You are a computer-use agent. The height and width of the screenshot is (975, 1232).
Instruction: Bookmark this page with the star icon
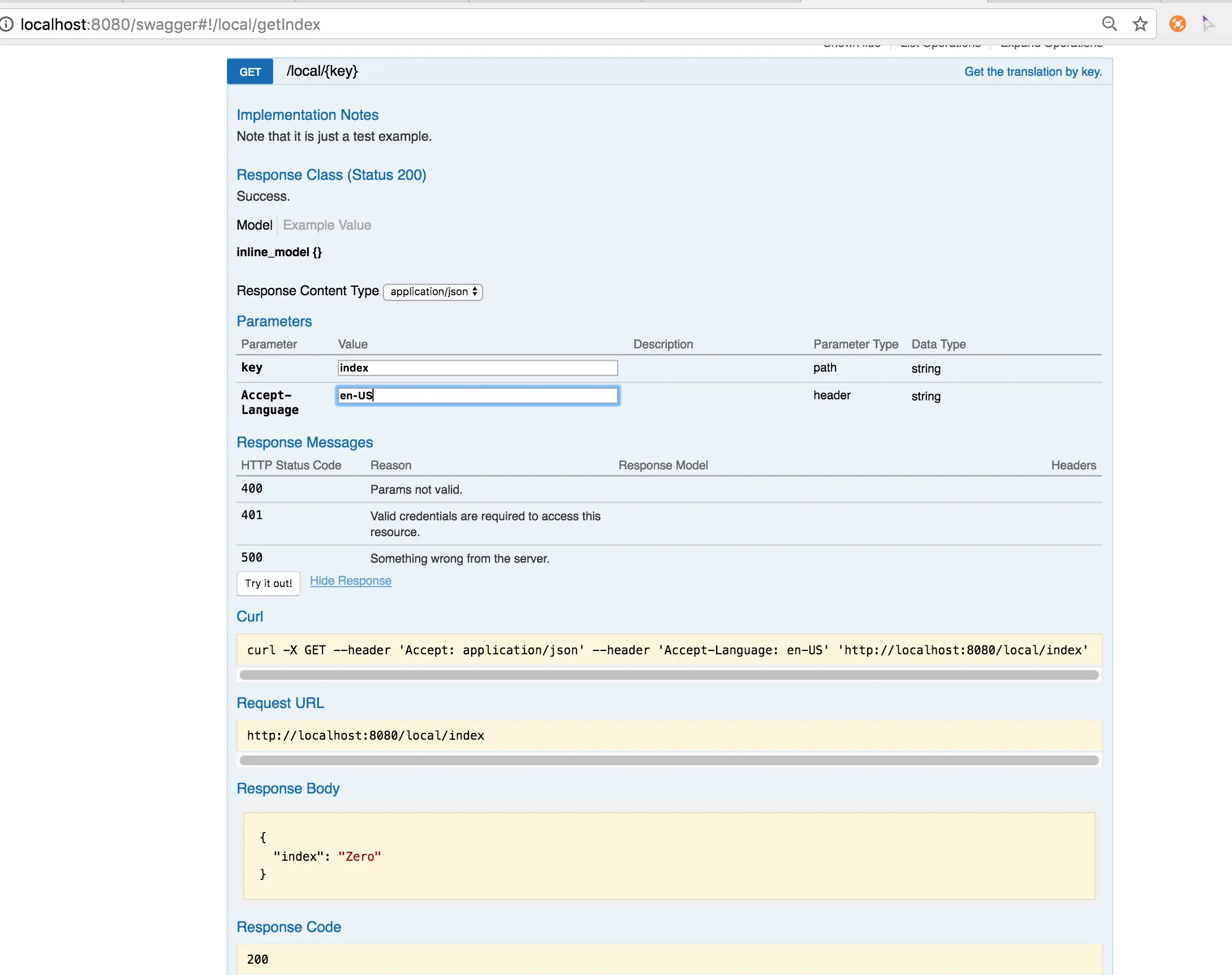point(1140,24)
